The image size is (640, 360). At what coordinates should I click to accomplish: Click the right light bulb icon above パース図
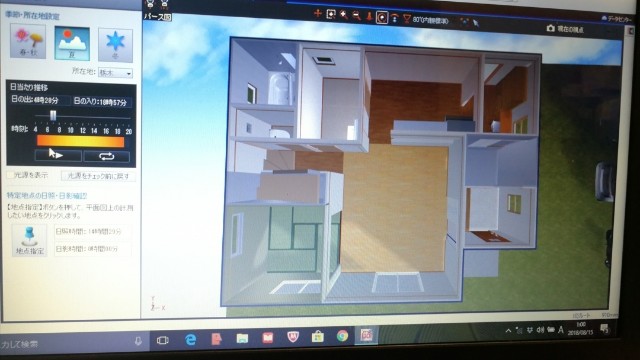click(x=164, y=4)
